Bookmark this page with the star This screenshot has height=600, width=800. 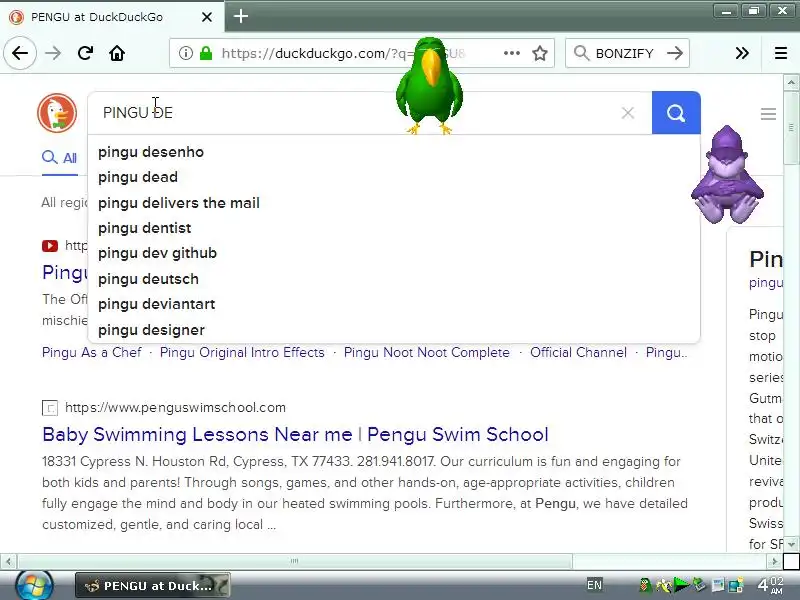[539, 53]
